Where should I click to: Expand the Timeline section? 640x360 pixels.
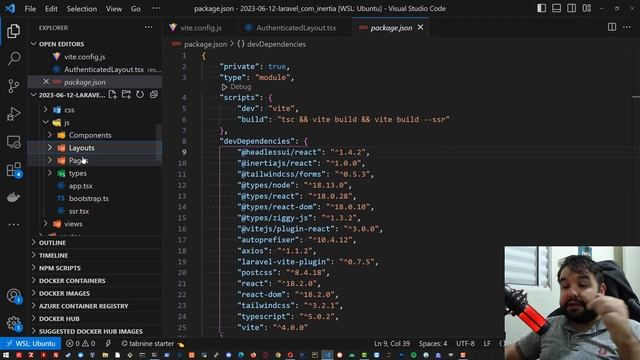[95, 255]
